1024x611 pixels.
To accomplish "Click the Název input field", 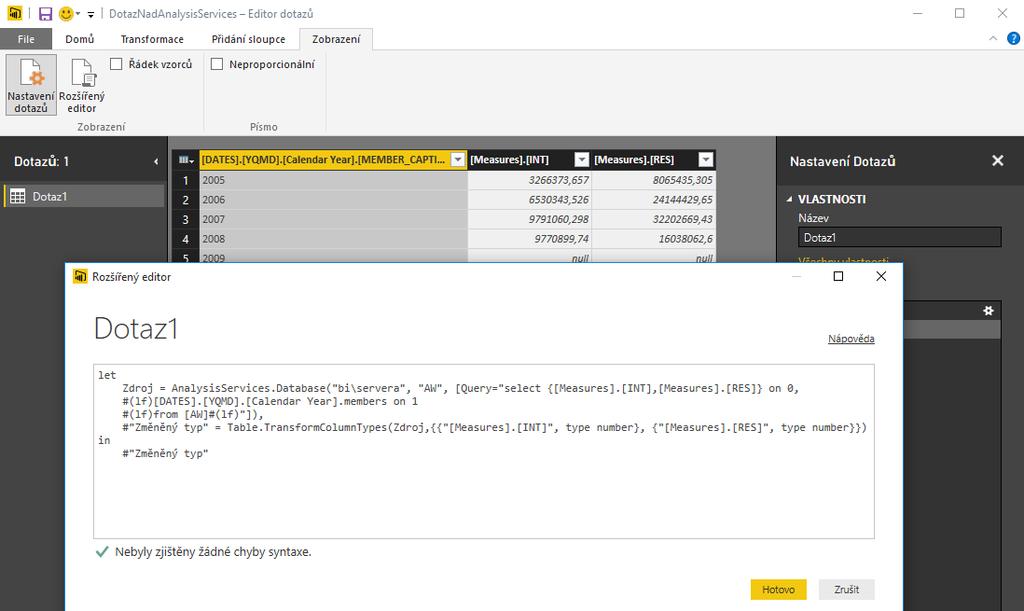I will (899, 238).
